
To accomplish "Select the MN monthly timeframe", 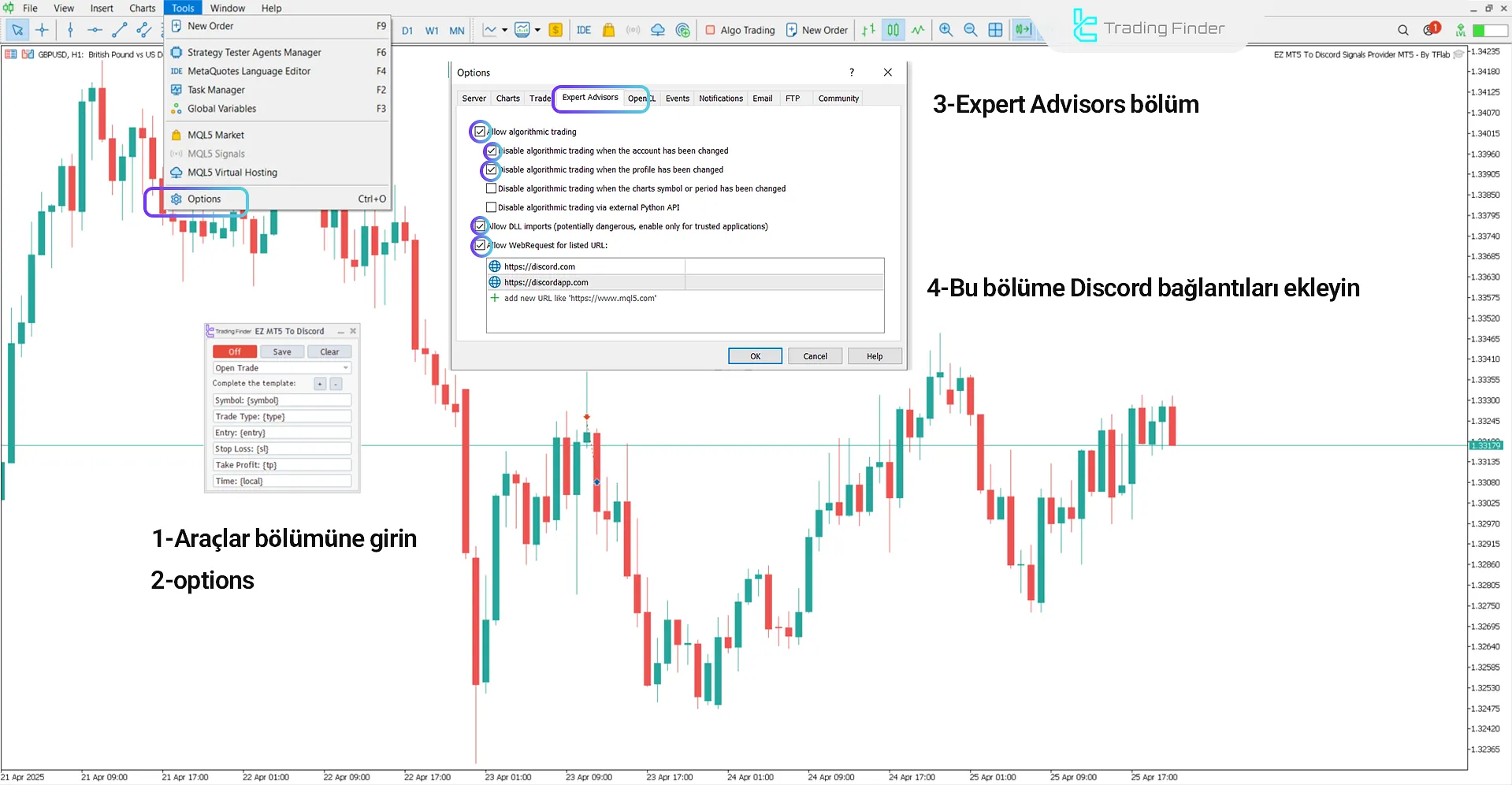I will point(457,31).
